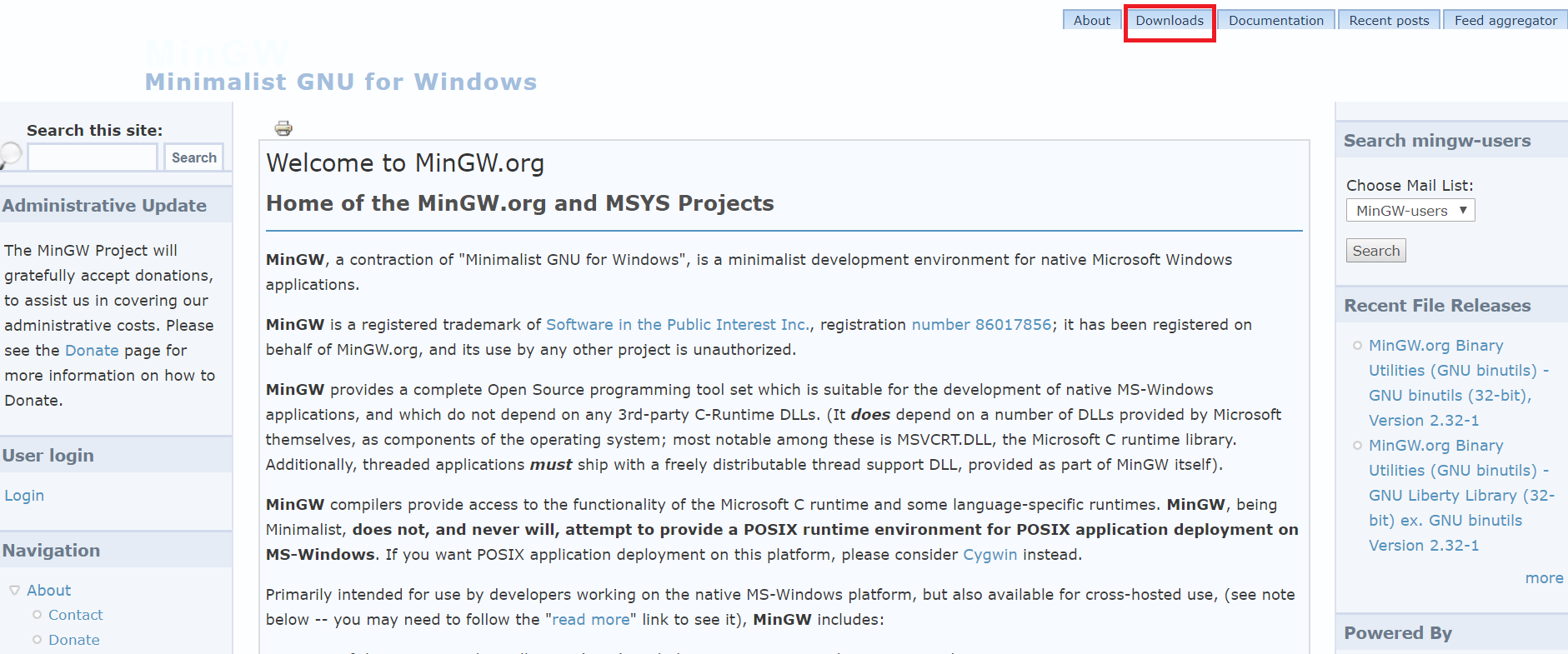
Task: Open the Downloads tab
Action: 1170,20
